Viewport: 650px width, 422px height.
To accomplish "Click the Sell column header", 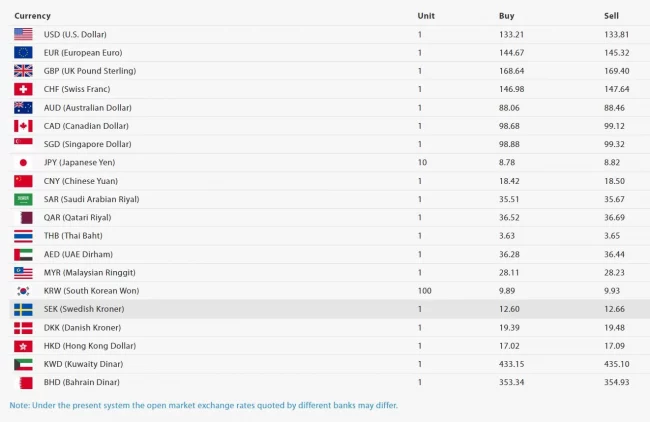I will 612,16.
